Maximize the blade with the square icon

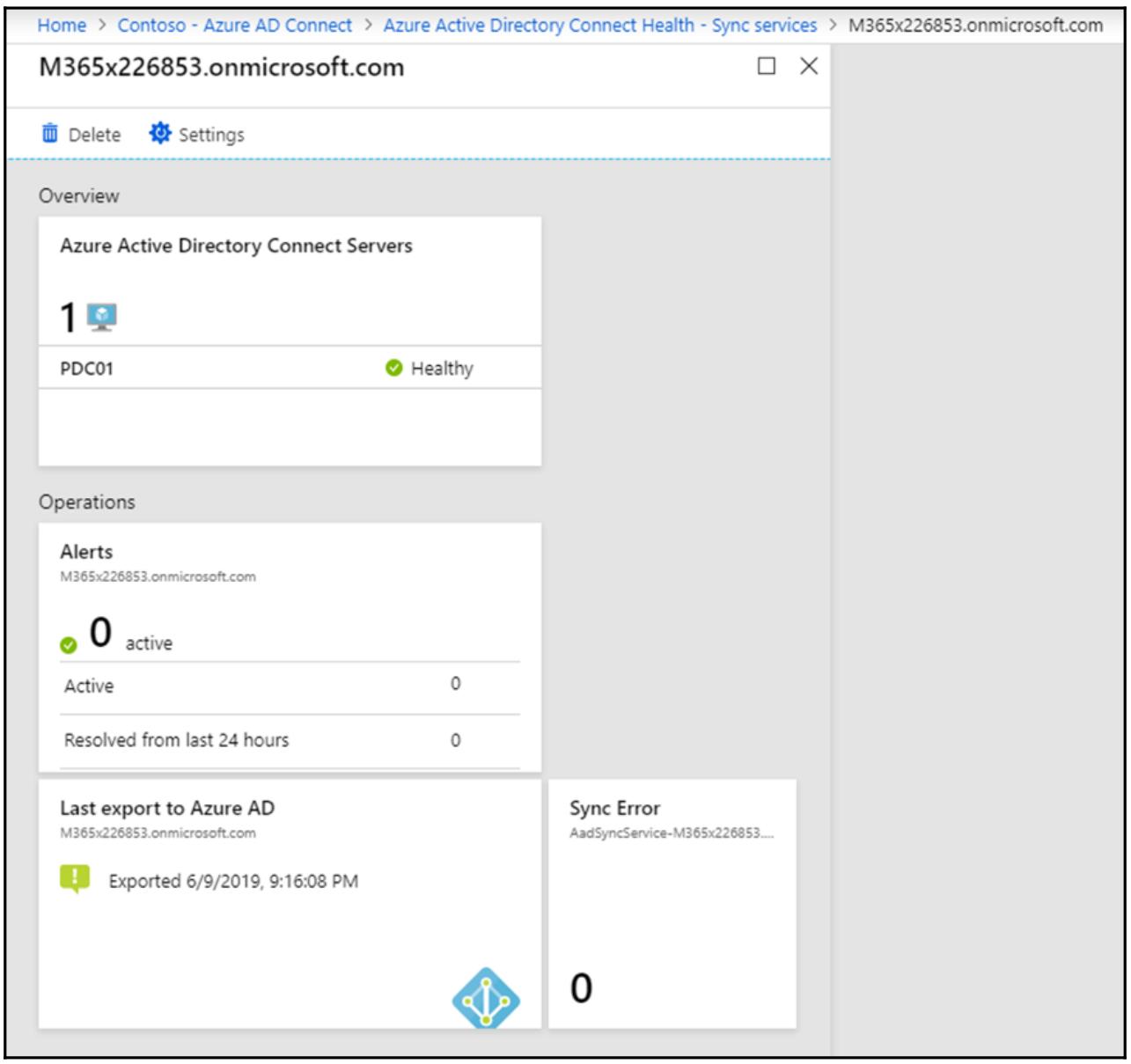coord(767,66)
